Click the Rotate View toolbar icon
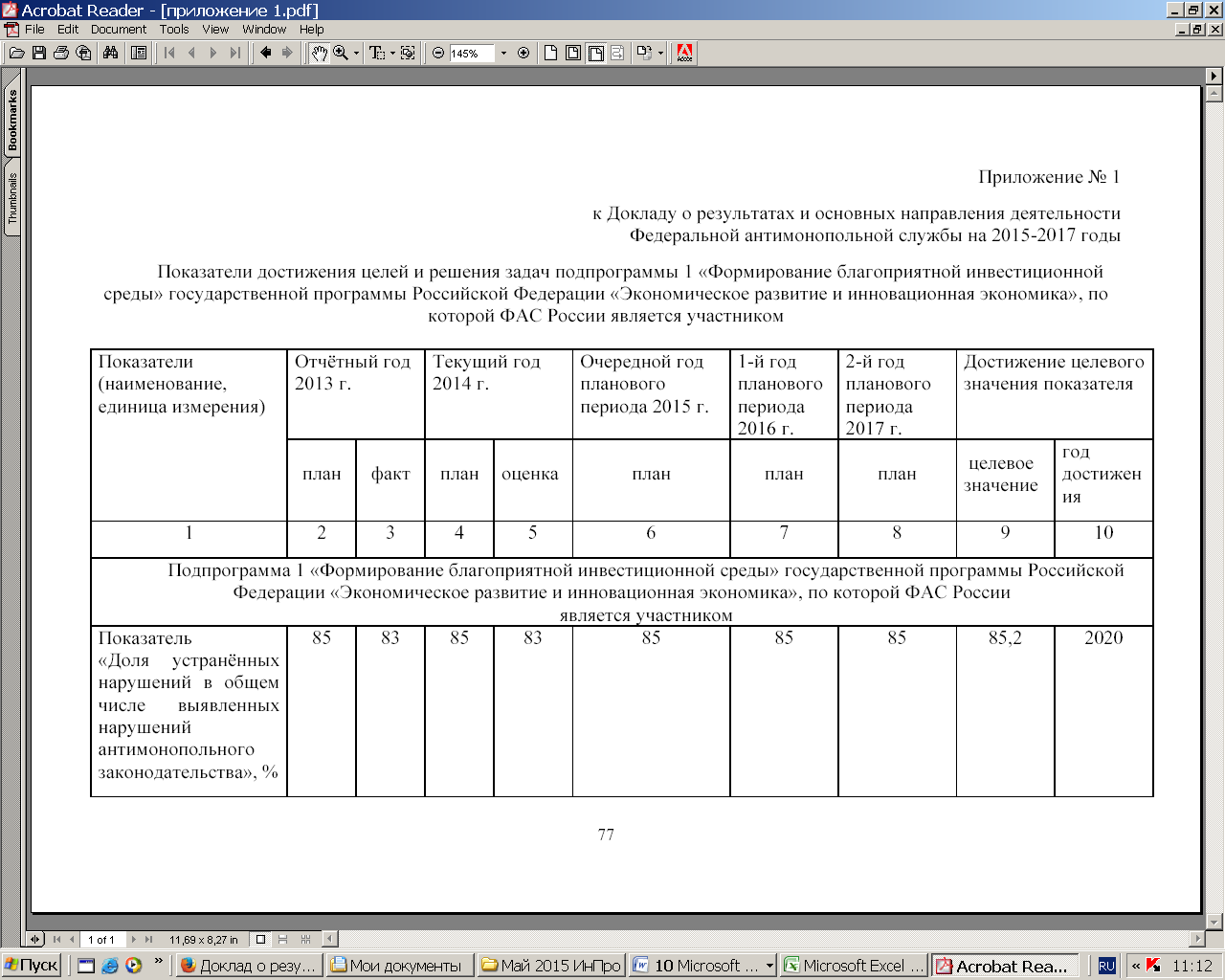Viewport: 1225px width, 980px height. click(645, 54)
